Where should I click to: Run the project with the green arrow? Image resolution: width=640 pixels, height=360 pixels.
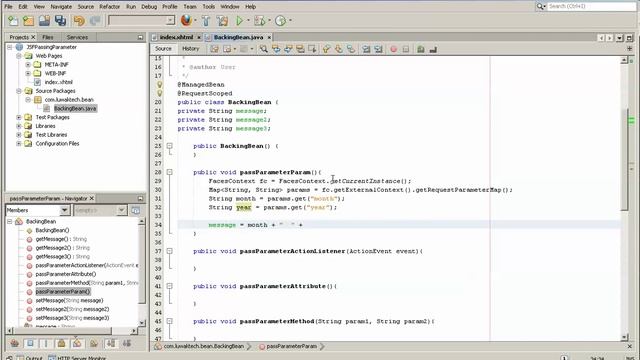point(240,20)
